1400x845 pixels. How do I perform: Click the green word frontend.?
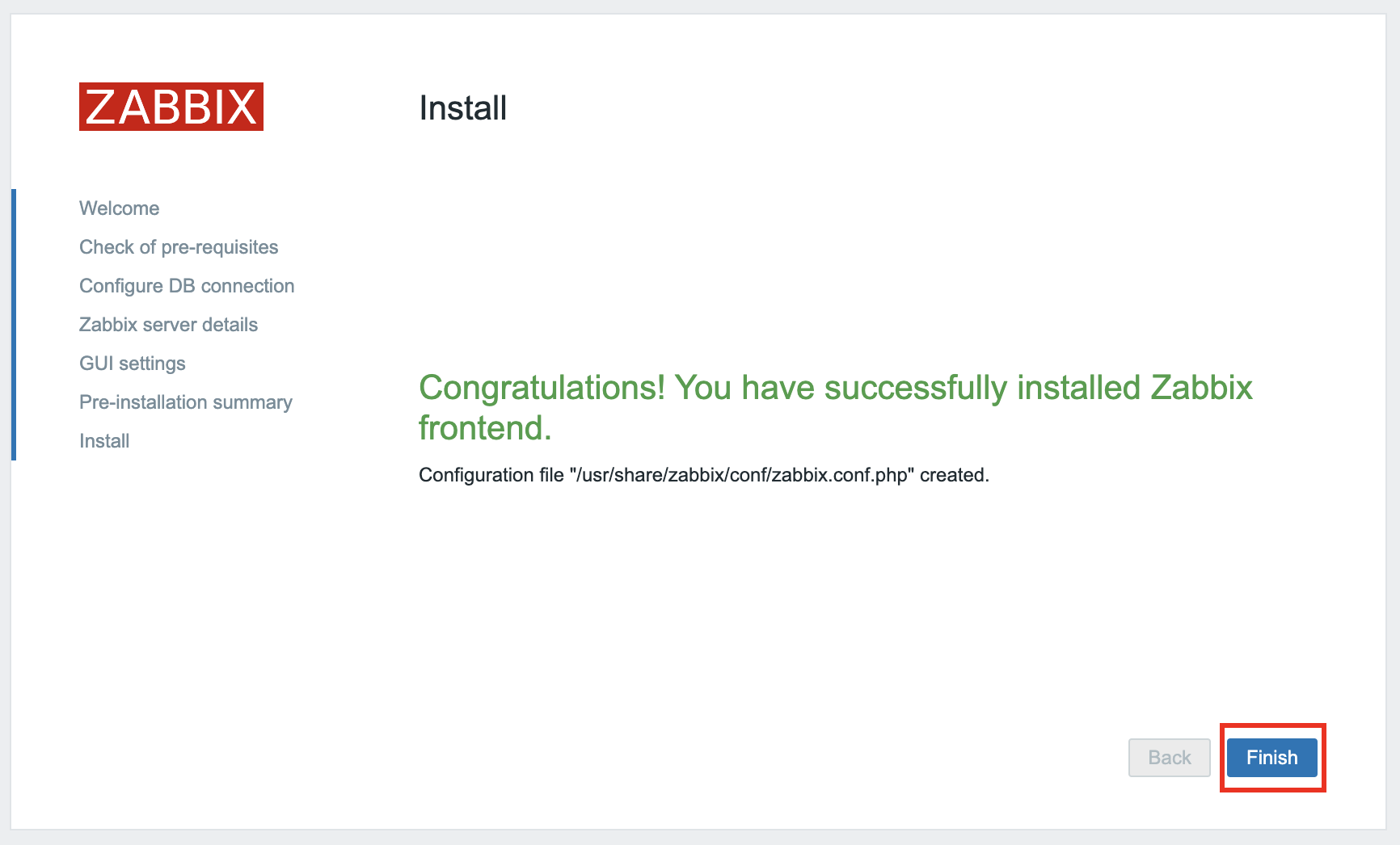tap(485, 428)
